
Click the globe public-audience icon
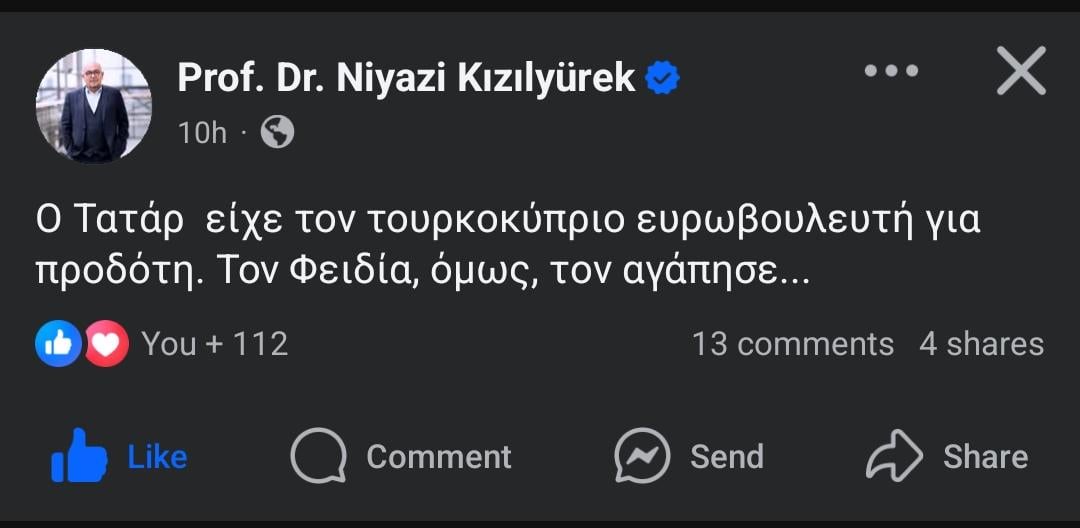click(x=277, y=132)
